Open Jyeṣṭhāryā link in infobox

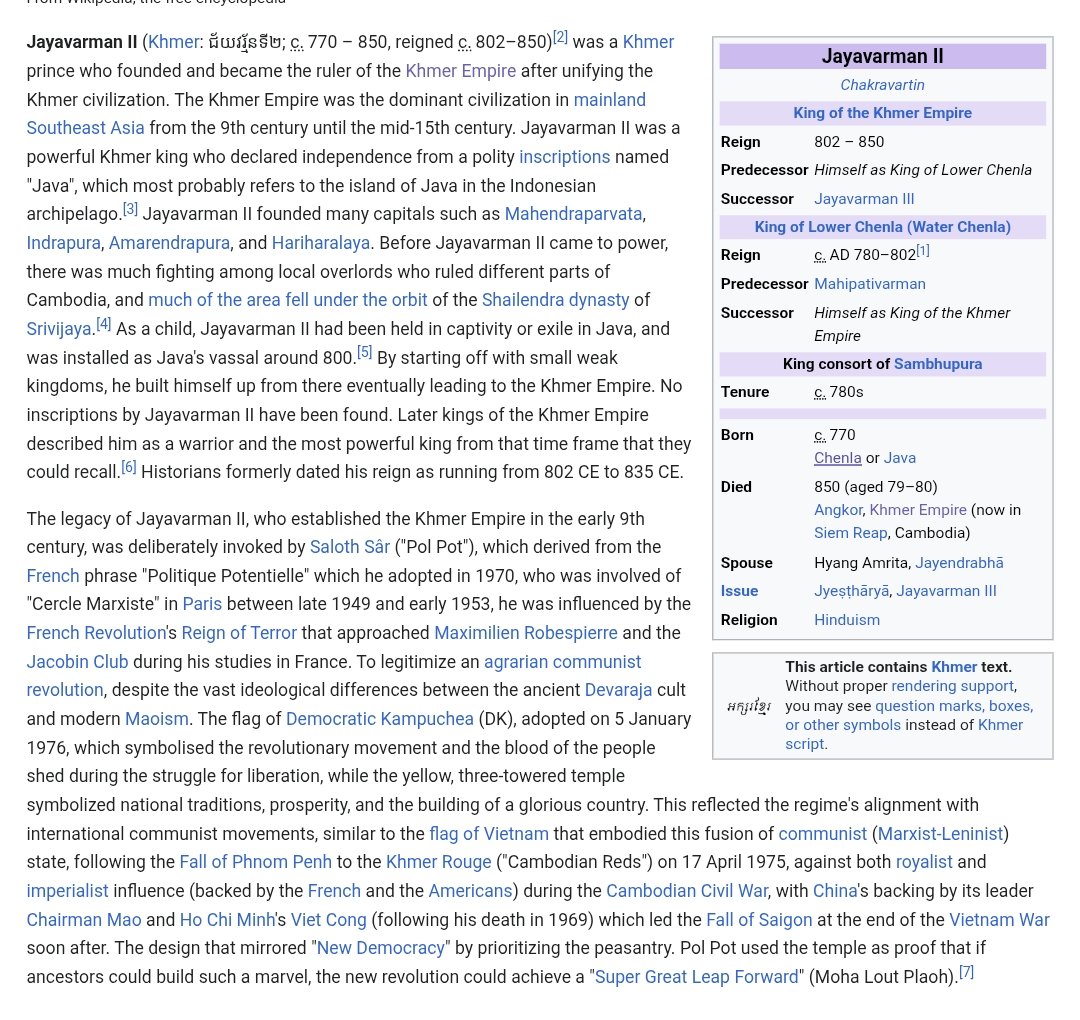(x=851, y=592)
